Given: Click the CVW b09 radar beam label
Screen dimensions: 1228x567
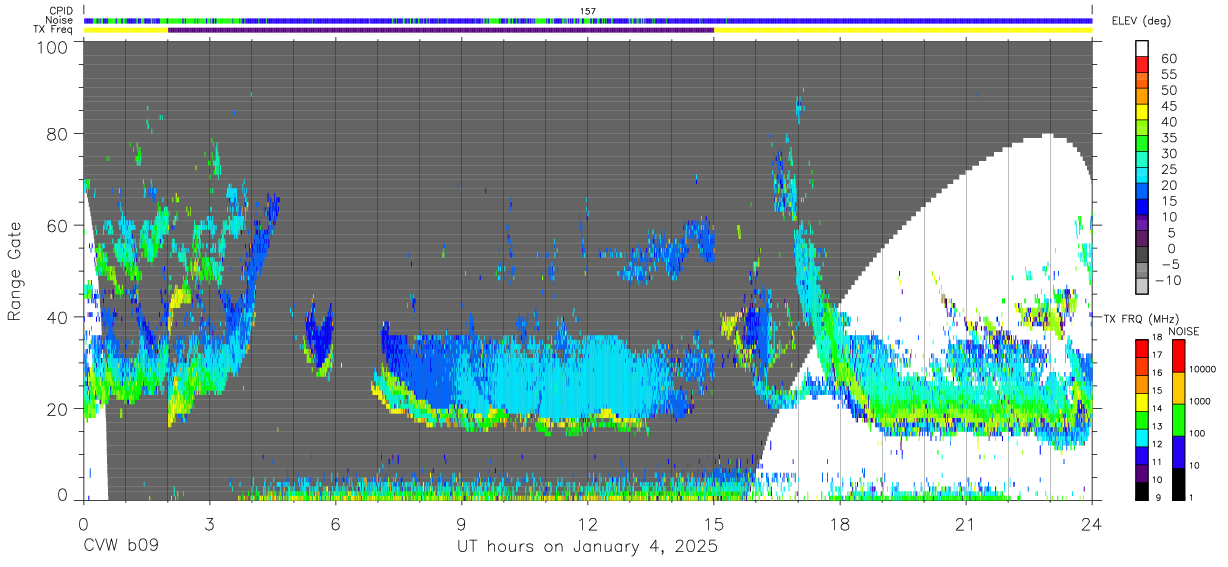Looking at the screenshot, I should 121,547.
